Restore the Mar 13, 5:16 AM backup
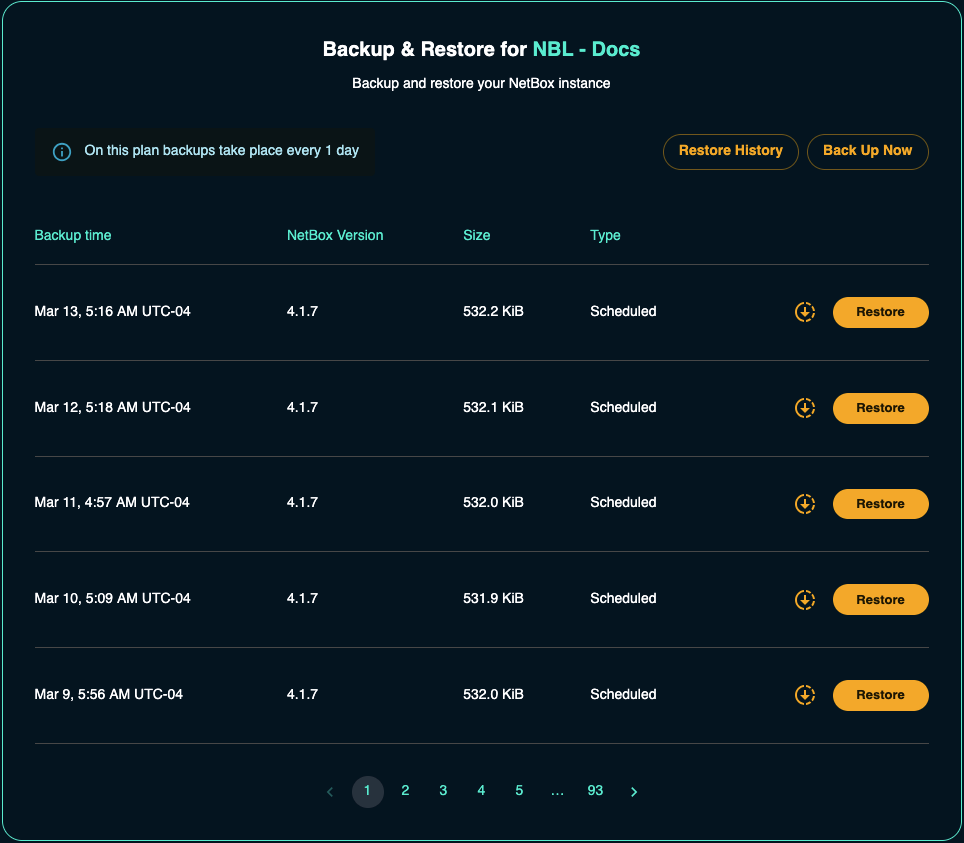This screenshot has height=843, width=964. tap(880, 312)
